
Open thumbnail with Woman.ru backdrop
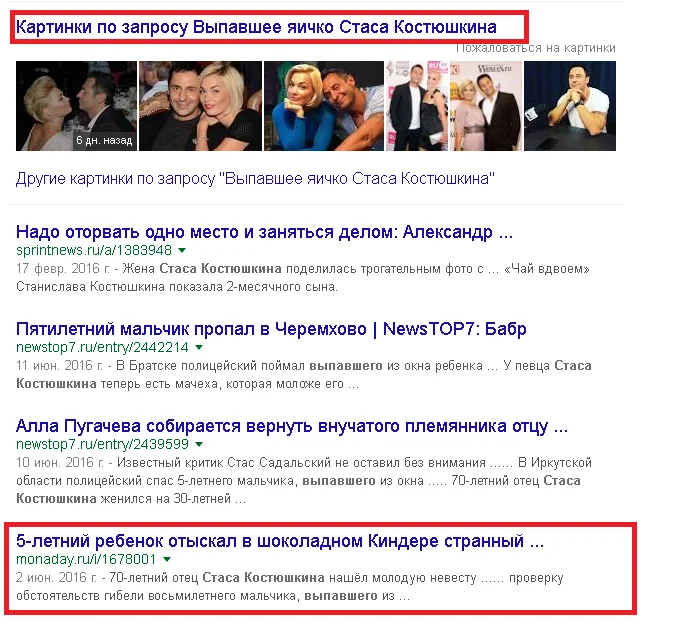click(486, 106)
